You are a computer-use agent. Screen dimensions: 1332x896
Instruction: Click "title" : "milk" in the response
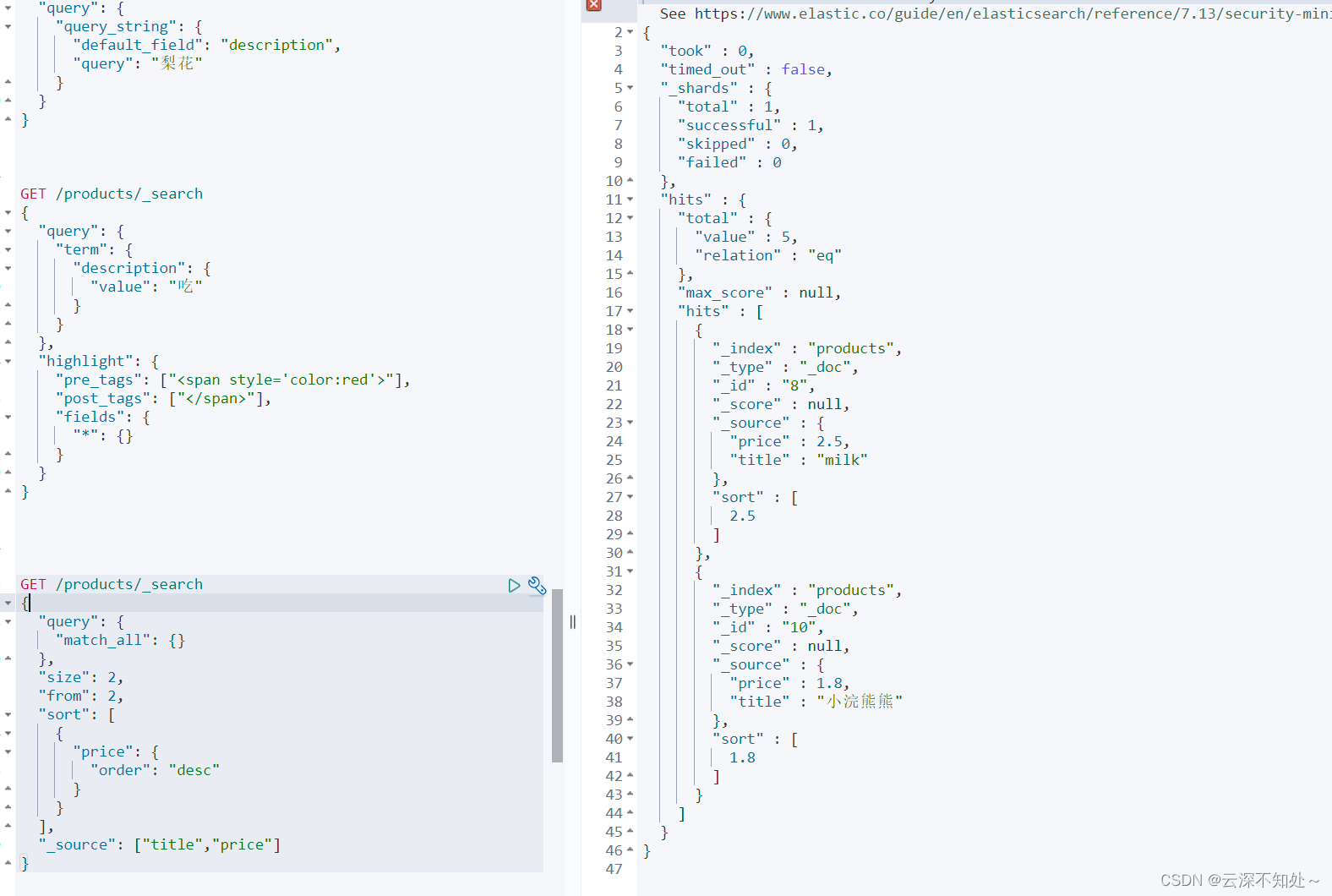pyautogui.click(x=799, y=460)
